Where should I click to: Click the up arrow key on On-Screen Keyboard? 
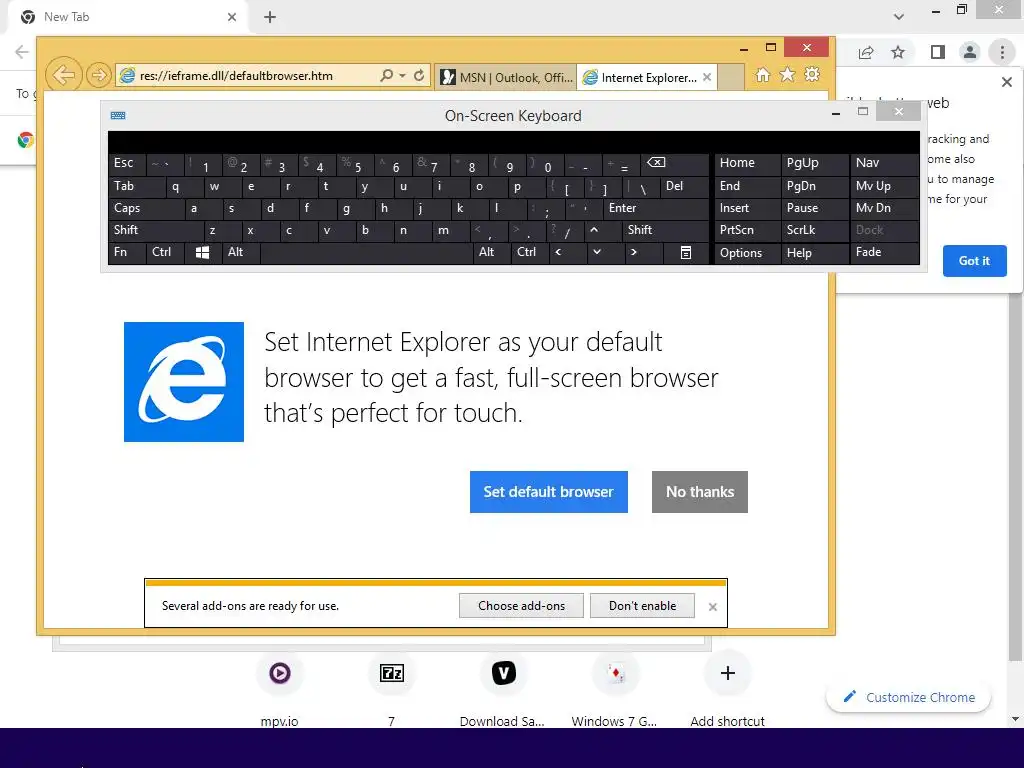(x=594, y=230)
